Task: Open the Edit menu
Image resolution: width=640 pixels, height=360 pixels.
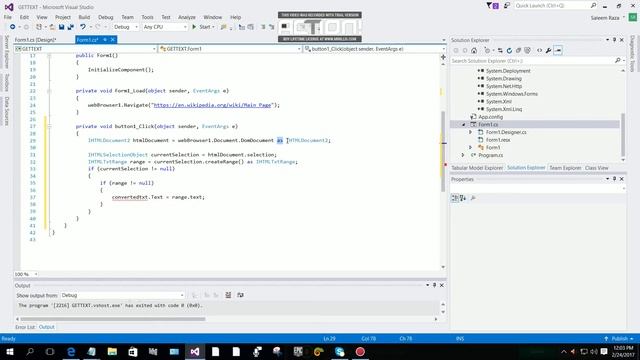Action: [x=24, y=17]
